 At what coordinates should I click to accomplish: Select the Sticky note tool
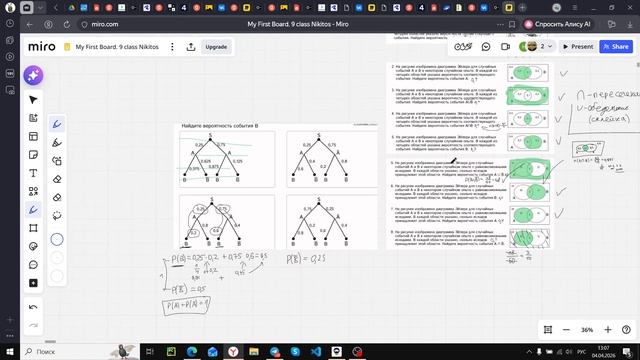click(33, 155)
